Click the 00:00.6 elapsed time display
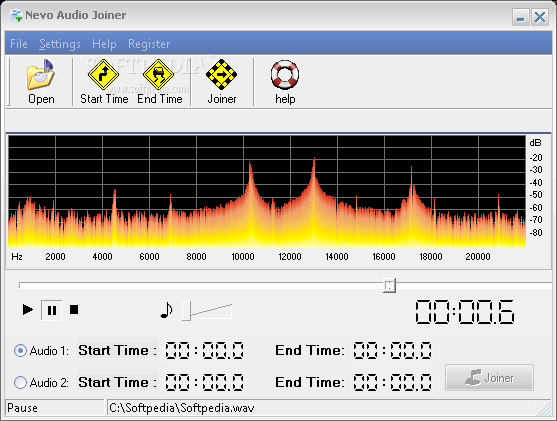This screenshot has width=557, height=421. click(x=465, y=312)
